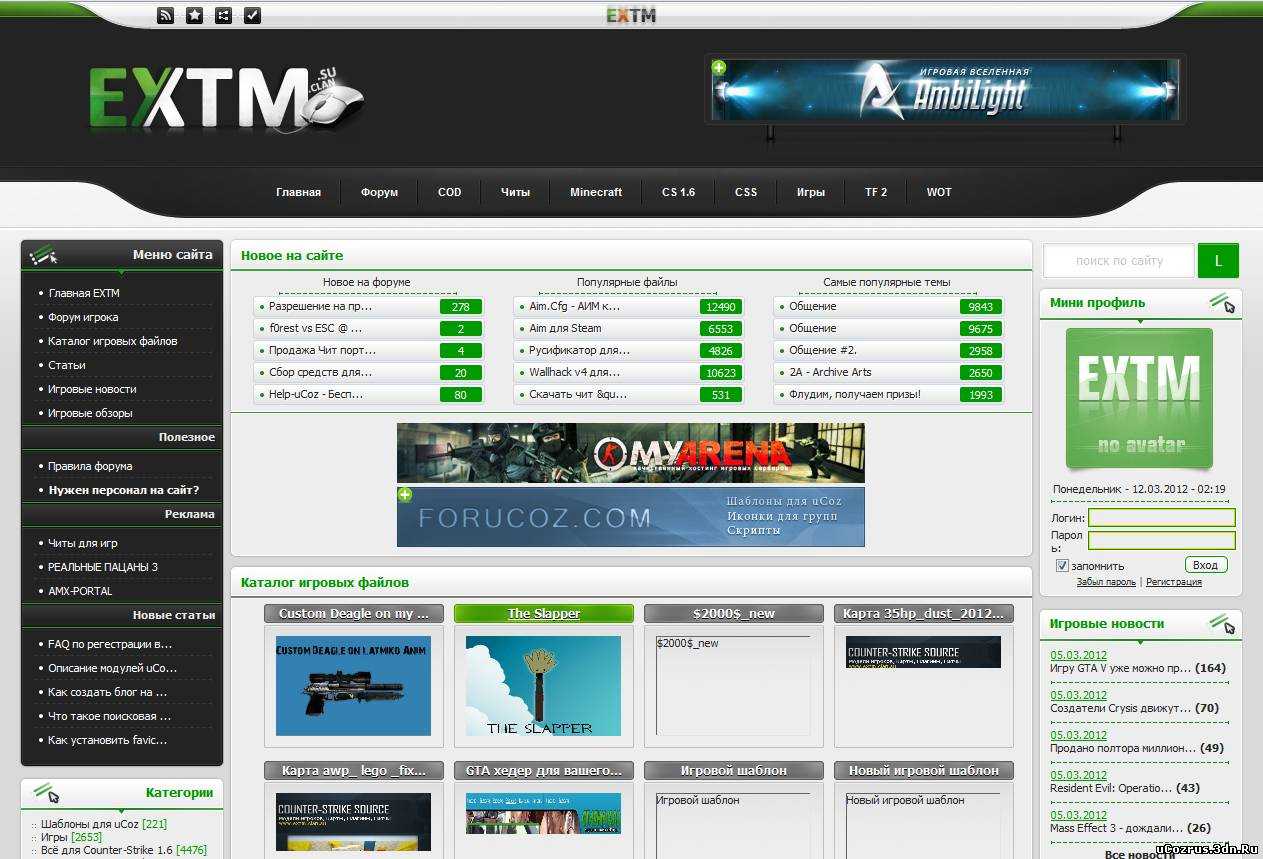The width and height of the screenshot is (1263, 859).
Task: Open the Форум navigation tab
Action: coord(379,192)
